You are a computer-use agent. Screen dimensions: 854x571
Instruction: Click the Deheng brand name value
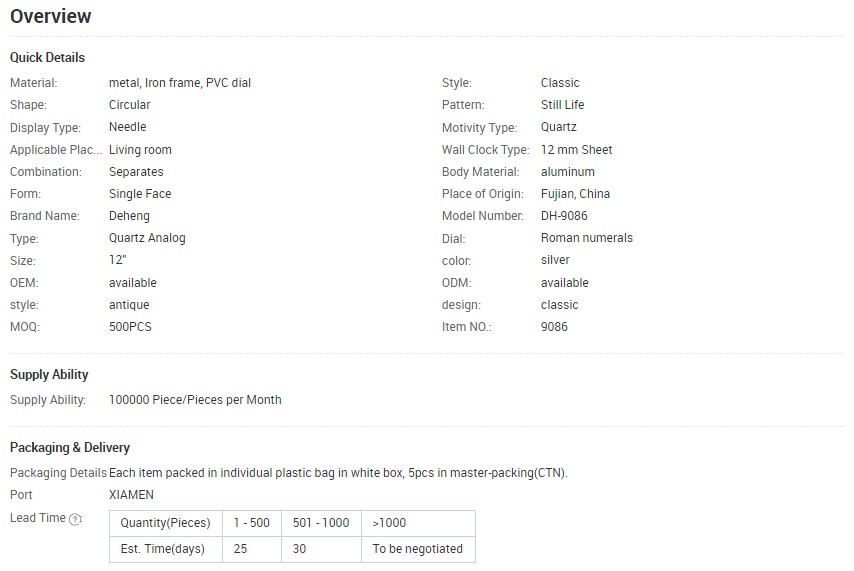click(x=129, y=216)
